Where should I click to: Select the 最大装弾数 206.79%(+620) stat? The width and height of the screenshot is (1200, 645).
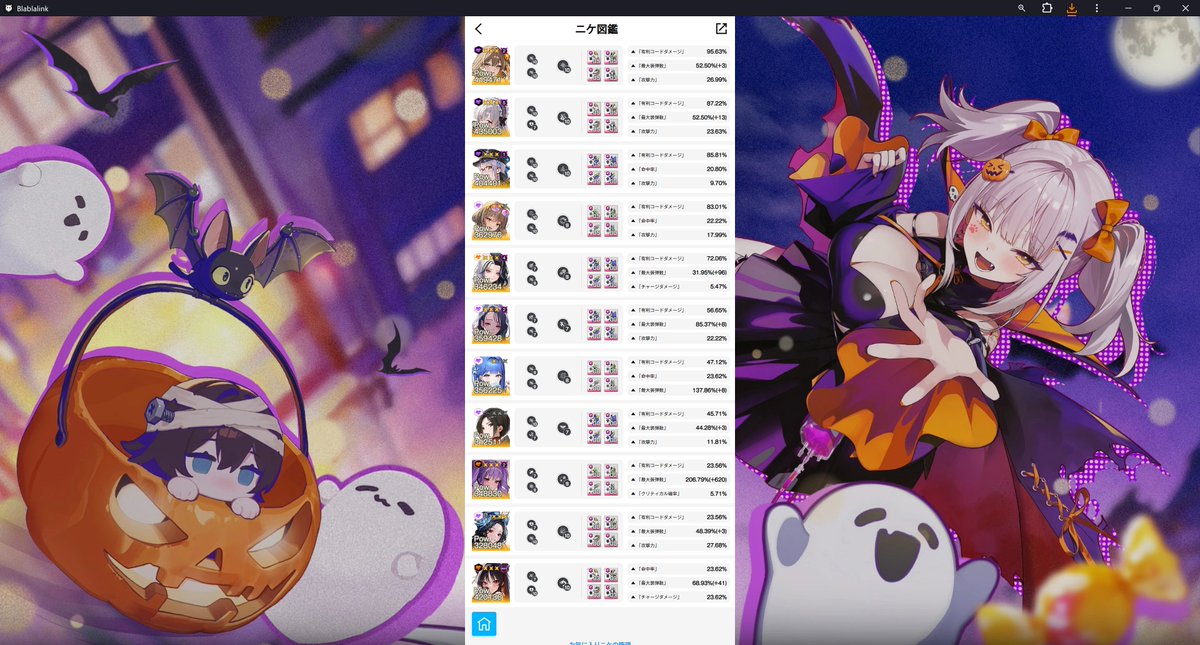coord(679,480)
